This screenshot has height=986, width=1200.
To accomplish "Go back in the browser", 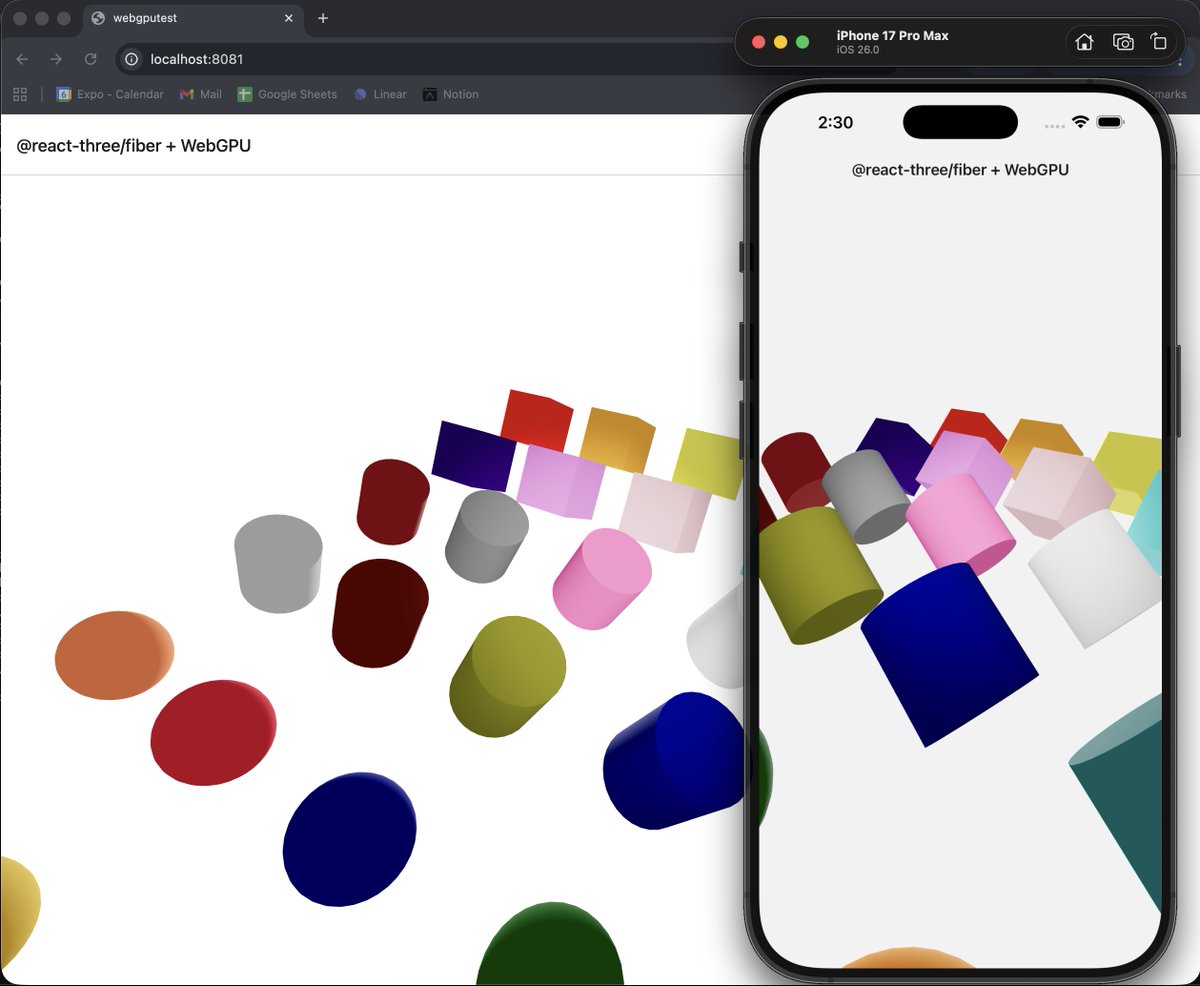I will point(22,59).
